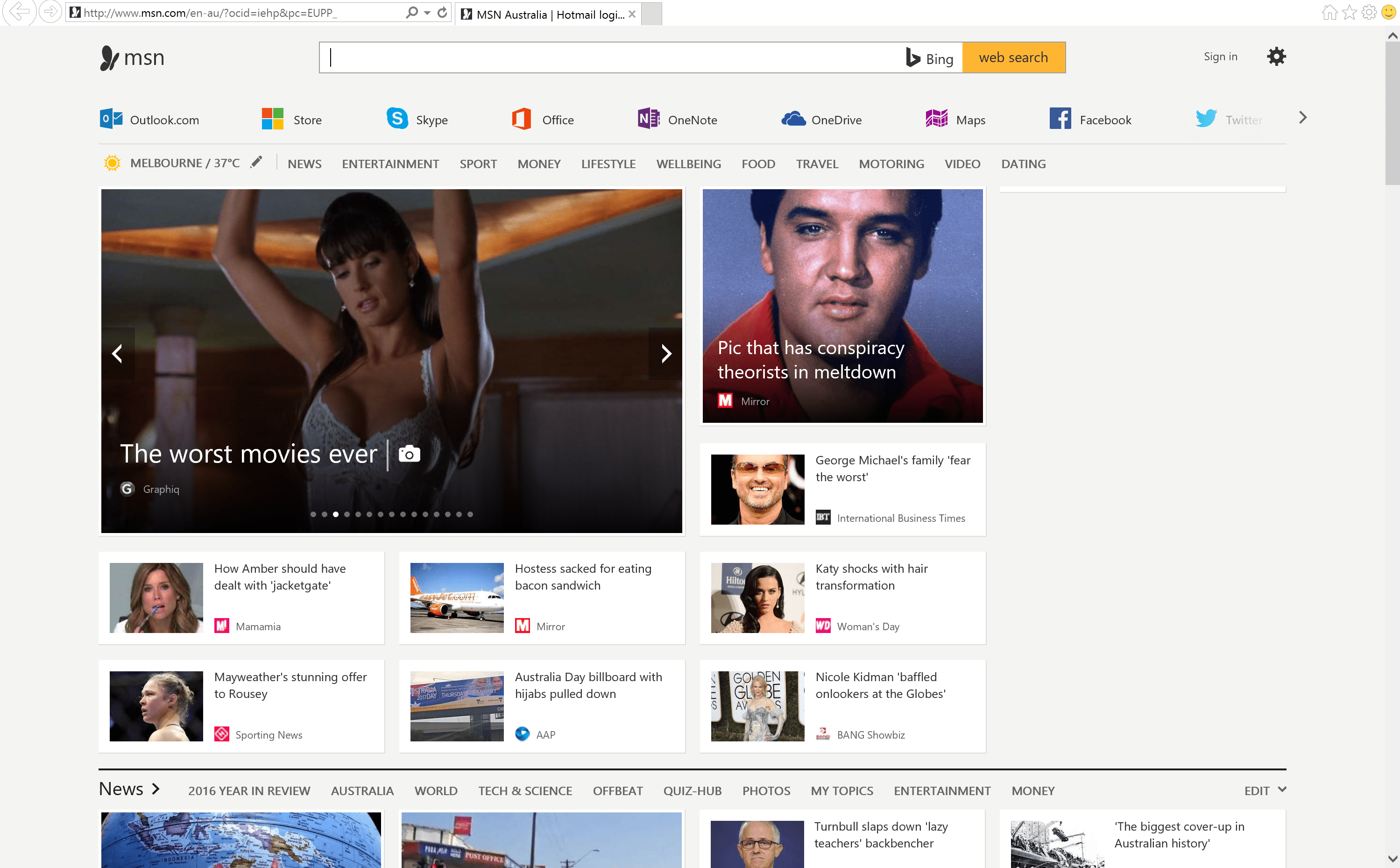The width and height of the screenshot is (1400, 868).
Task: Click the browser Forward arrow
Action: [x=50, y=12]
